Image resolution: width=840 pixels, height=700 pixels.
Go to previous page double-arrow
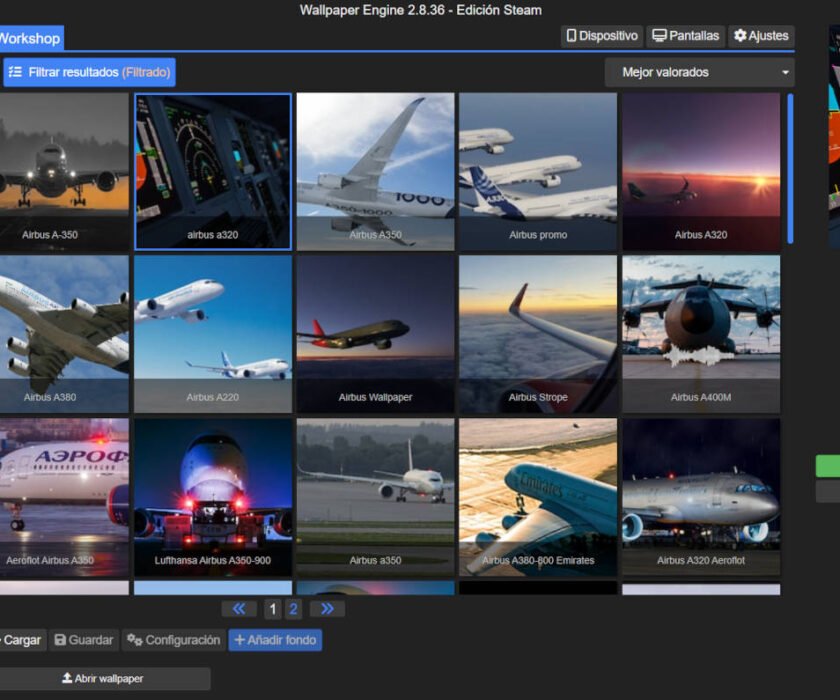(239, 609)
